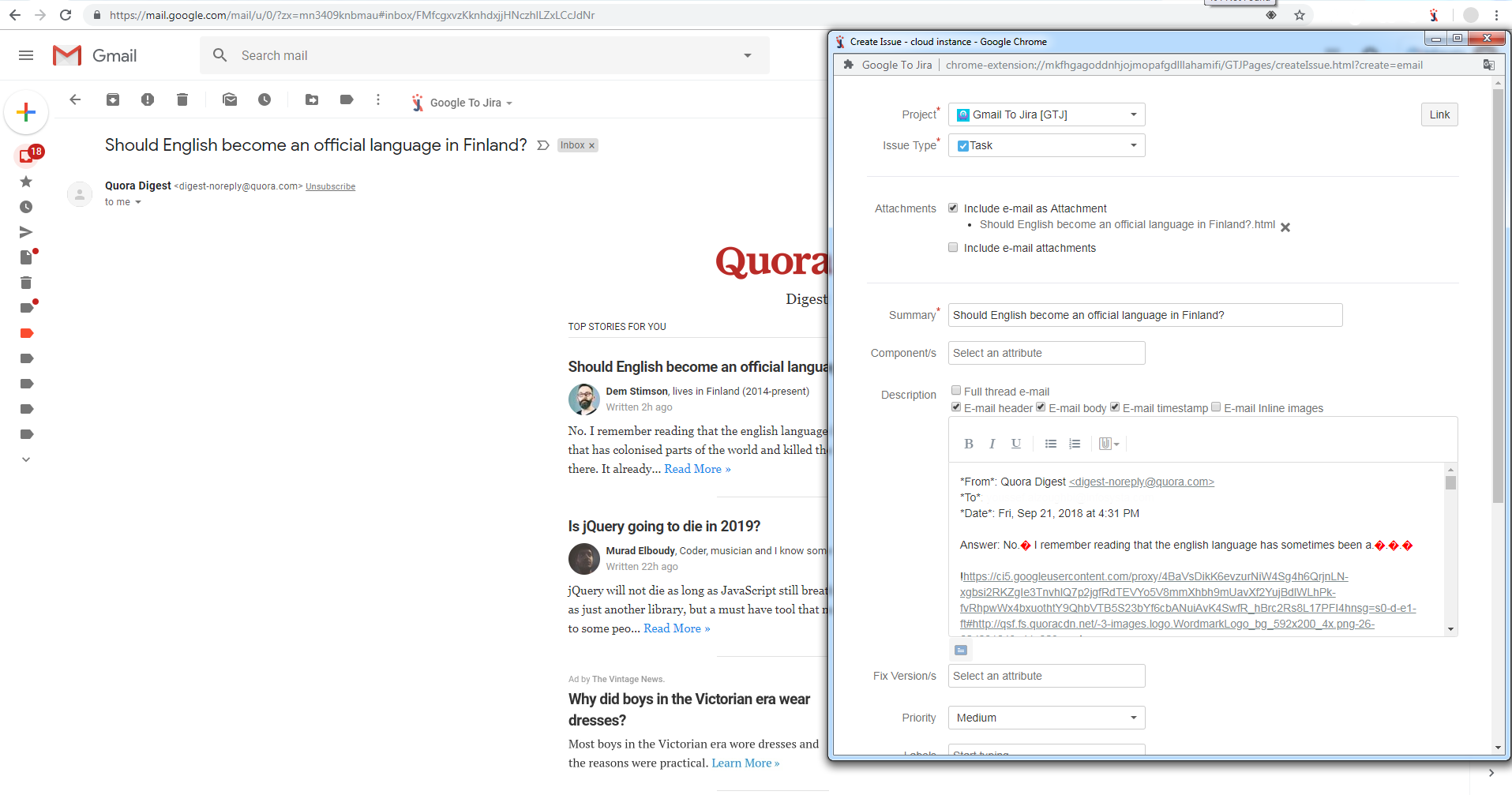Open the Project dropdown

pos(1046,114)
